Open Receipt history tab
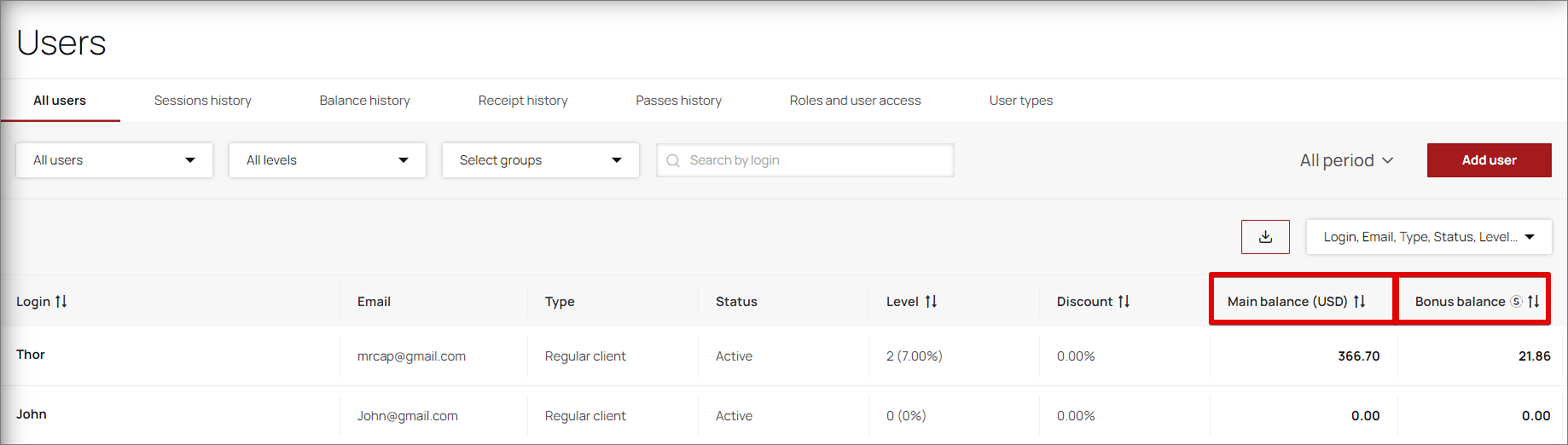 coord(523,101)
